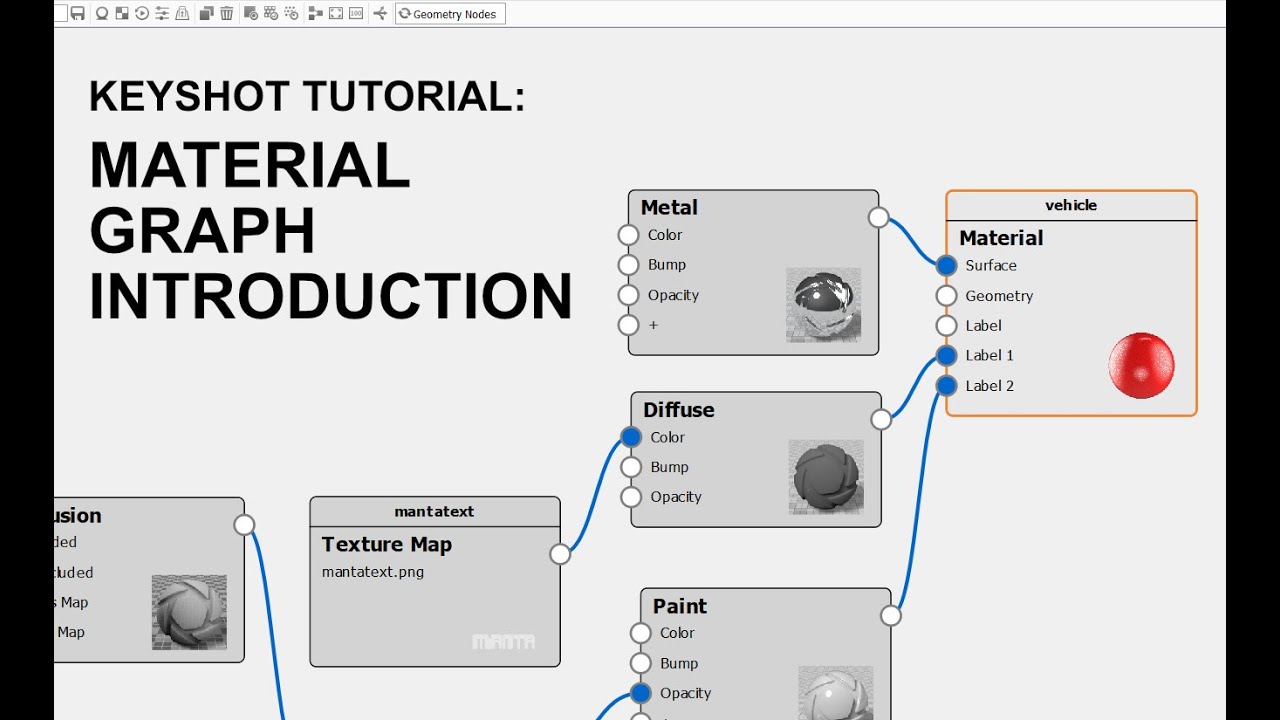Click the Metal node output socket
This screenshot has width=1280, height=720.
pyautogui.click(x=878, y=217)
